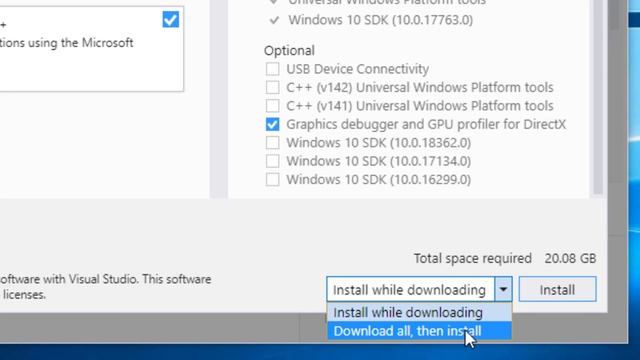Click the installation details vertical scrollbar
Screen dimensions: 640x360
click(598, 97)
